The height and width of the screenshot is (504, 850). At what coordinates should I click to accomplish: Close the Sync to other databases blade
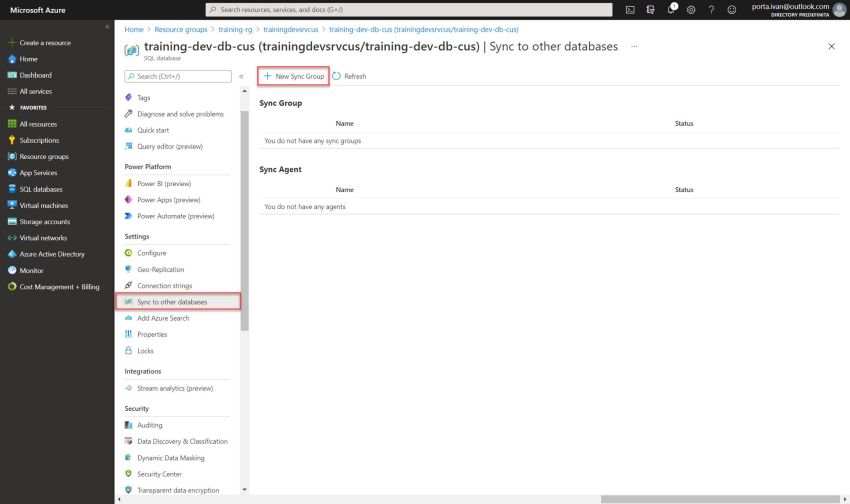(832, 47)
